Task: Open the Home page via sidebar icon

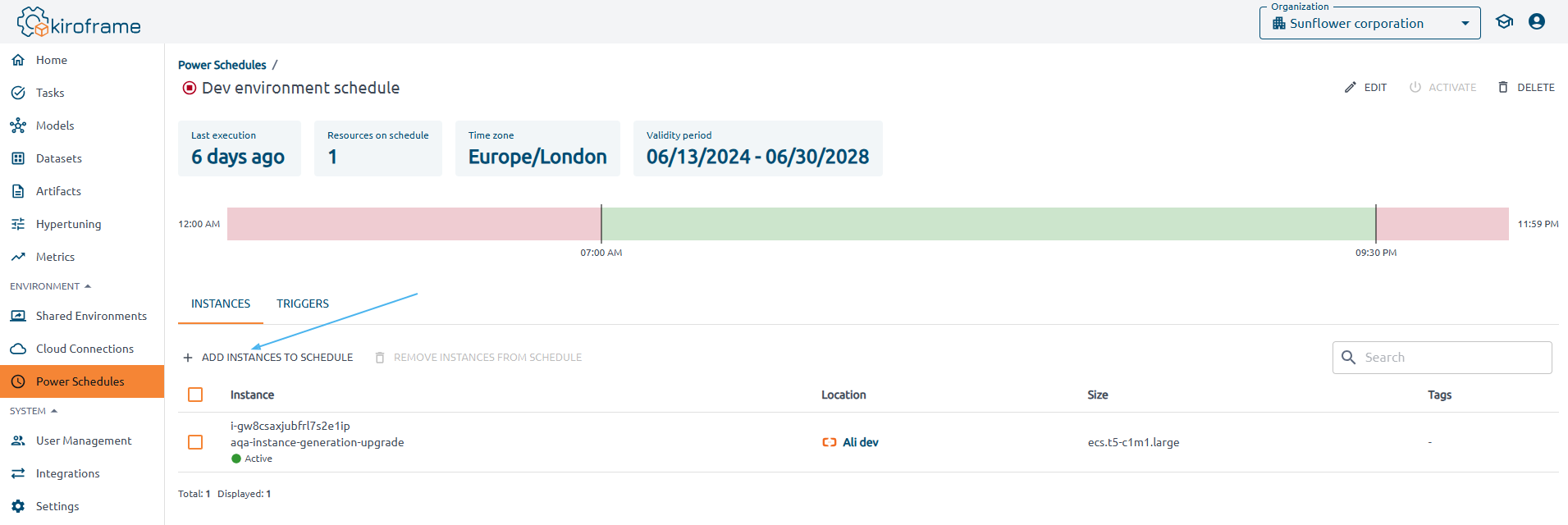Action: tap(17, 60)
